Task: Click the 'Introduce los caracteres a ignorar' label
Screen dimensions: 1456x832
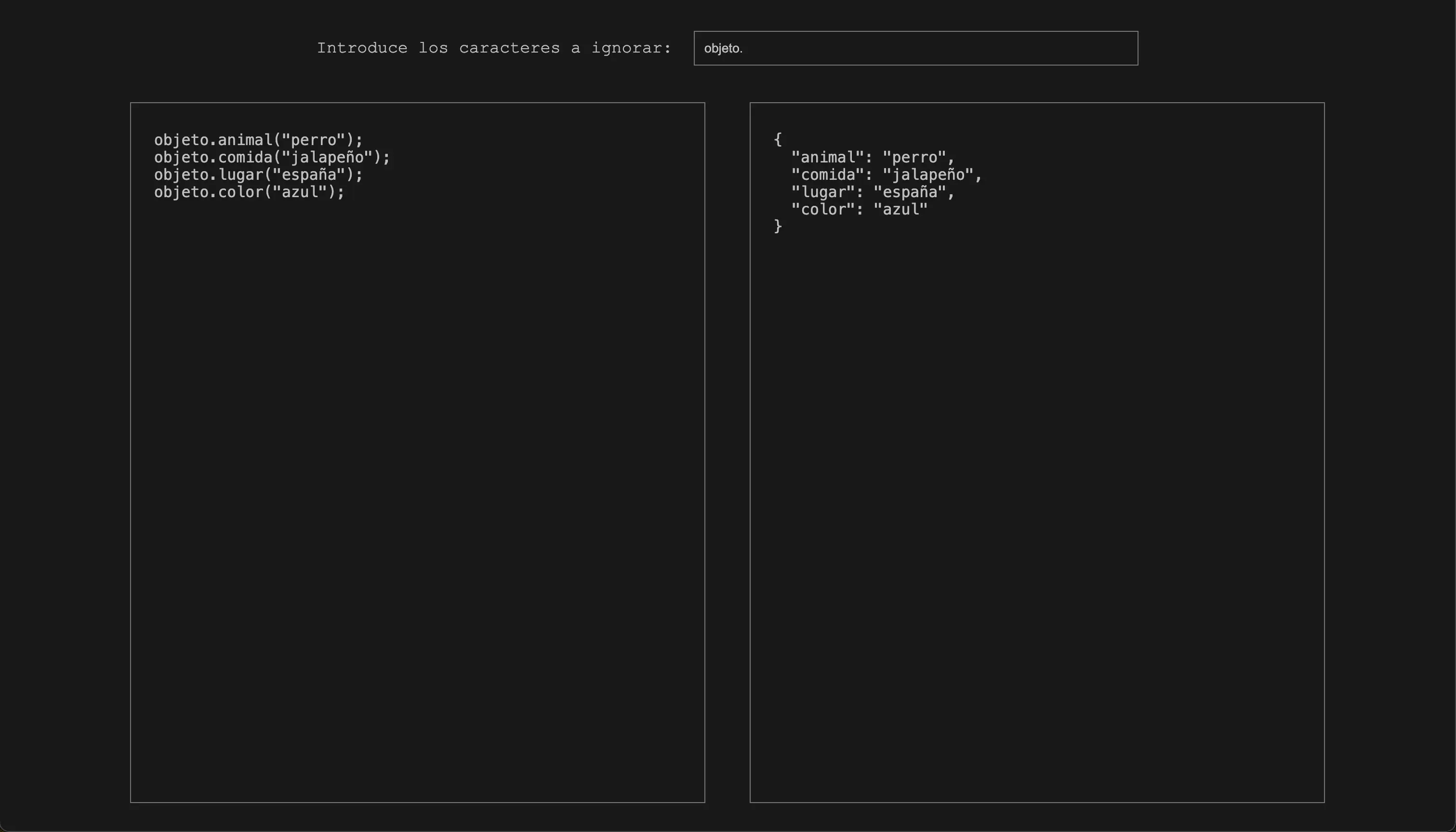Action: click(494, 49)
